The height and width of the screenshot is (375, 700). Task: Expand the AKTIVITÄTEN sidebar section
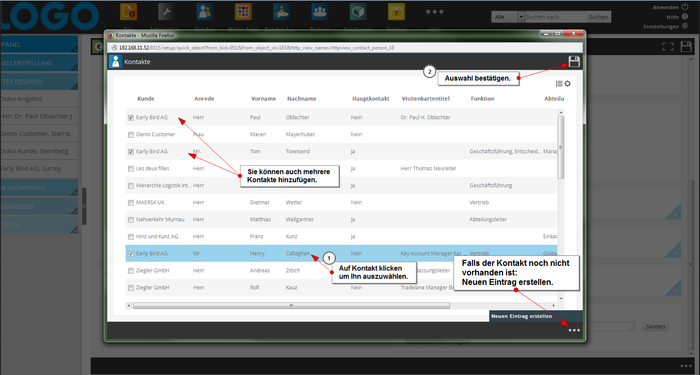pyautogui.click(x=39, y=188)
